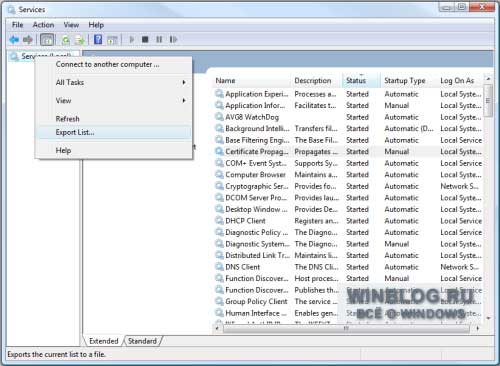Click gear icon of Application Experience service
This screenshot has height=366, width=500.
click(219, 94)
